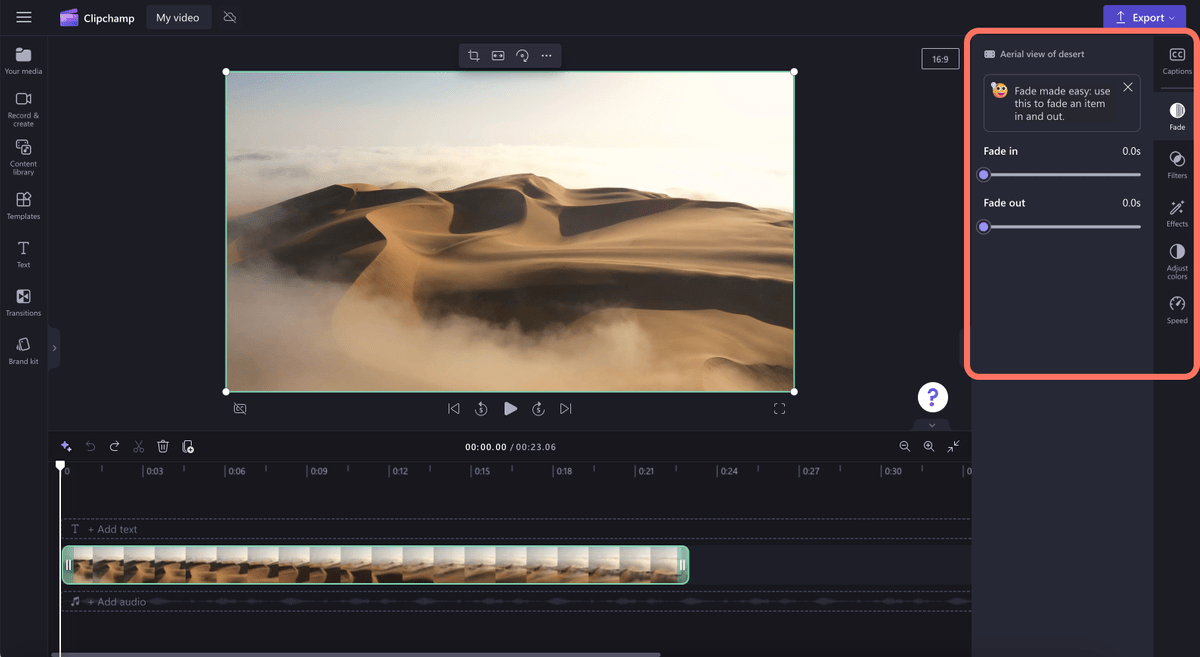Switch to the Adjust colors tab

tap(1177, 260)
